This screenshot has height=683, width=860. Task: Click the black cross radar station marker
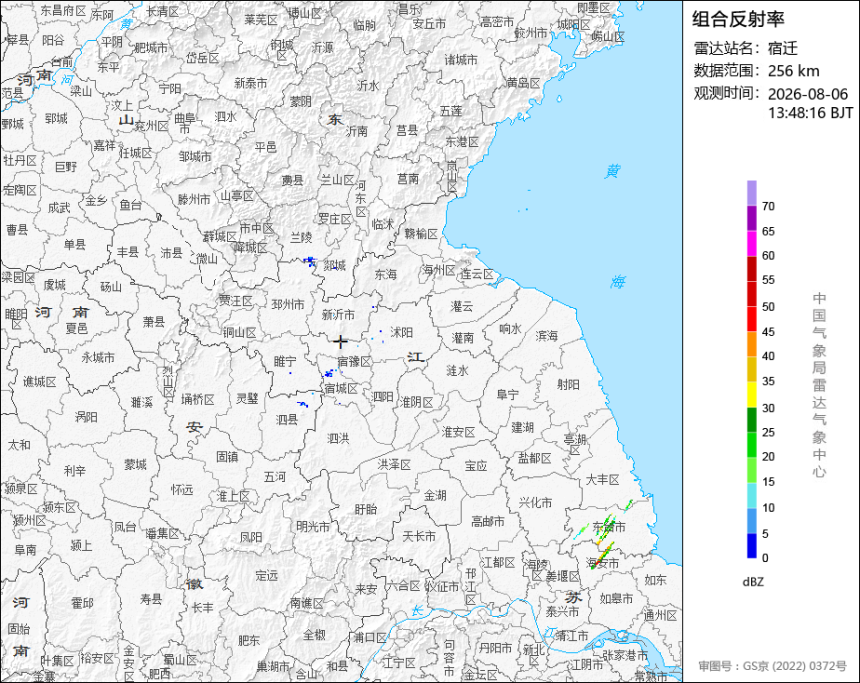(x=340, y=342)
